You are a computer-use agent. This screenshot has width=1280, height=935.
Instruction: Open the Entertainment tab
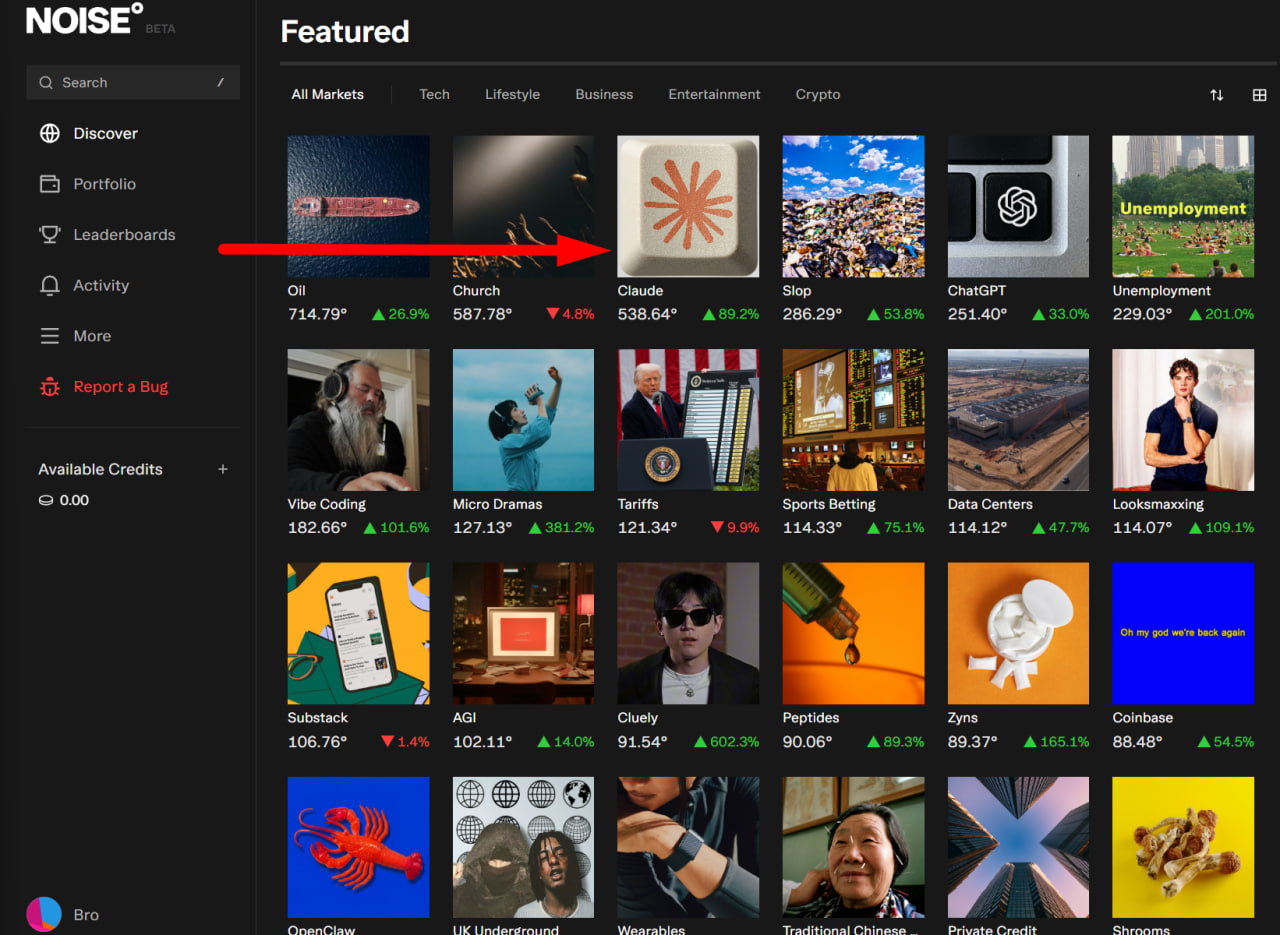(x=714, y=94)
